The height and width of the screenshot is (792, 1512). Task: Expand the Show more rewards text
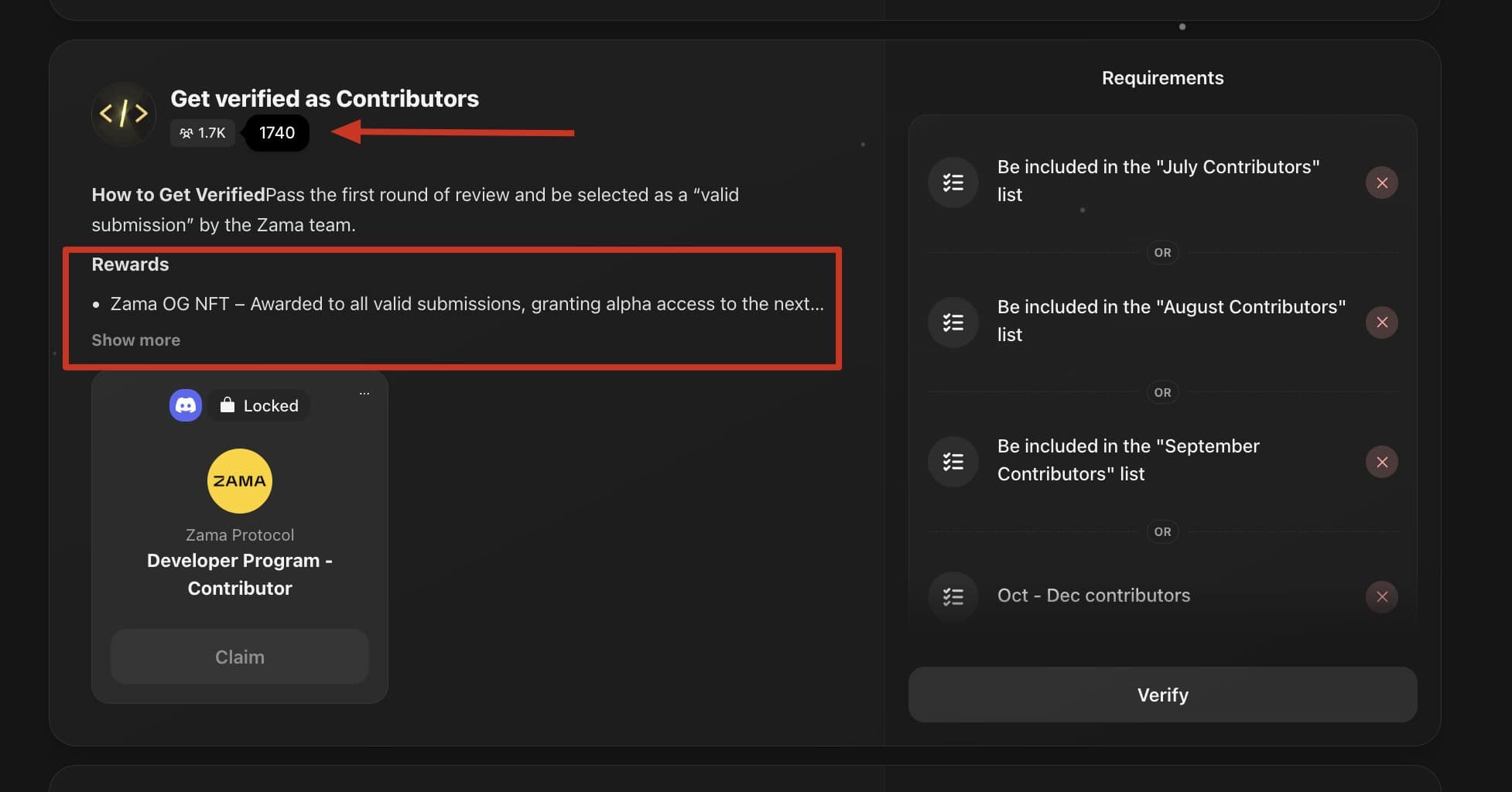click(135, 340)
